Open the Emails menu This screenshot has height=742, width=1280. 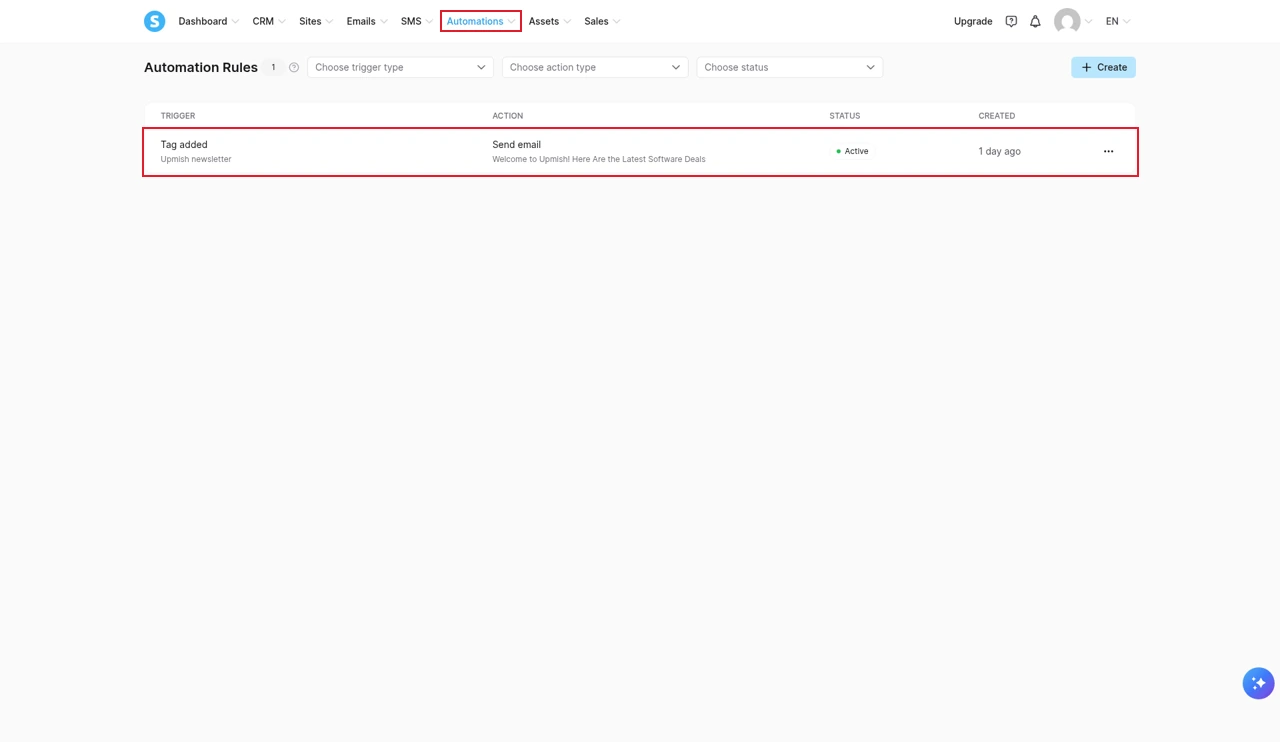click(367, 21)
